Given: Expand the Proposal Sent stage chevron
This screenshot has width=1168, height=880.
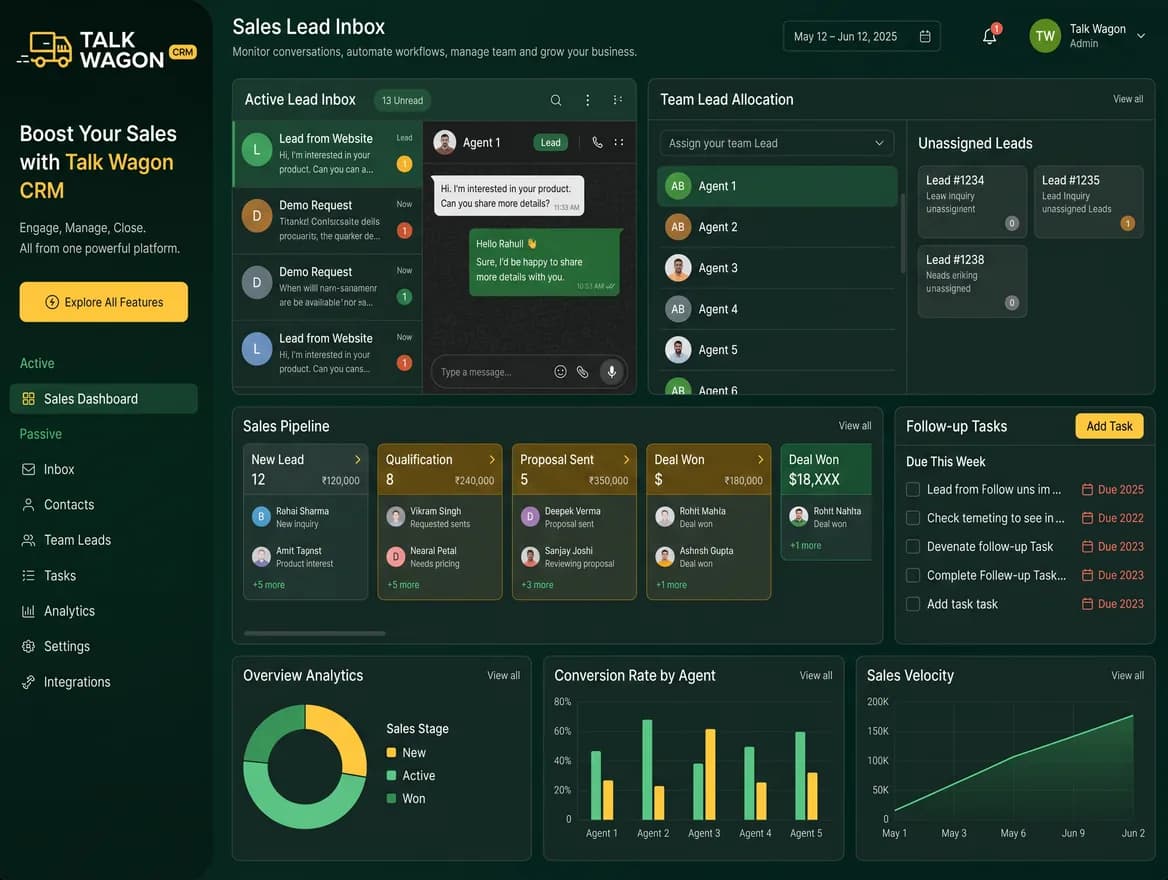Looking at the screenshot, I should point(626,460).
